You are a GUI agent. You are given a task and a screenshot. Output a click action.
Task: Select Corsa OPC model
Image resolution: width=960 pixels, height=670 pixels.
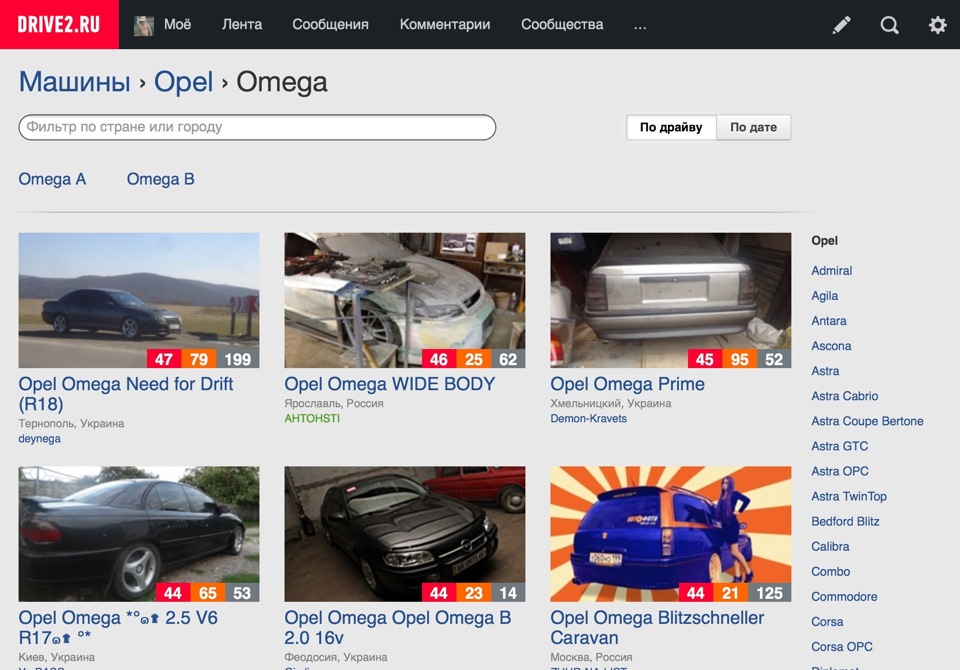842,647
